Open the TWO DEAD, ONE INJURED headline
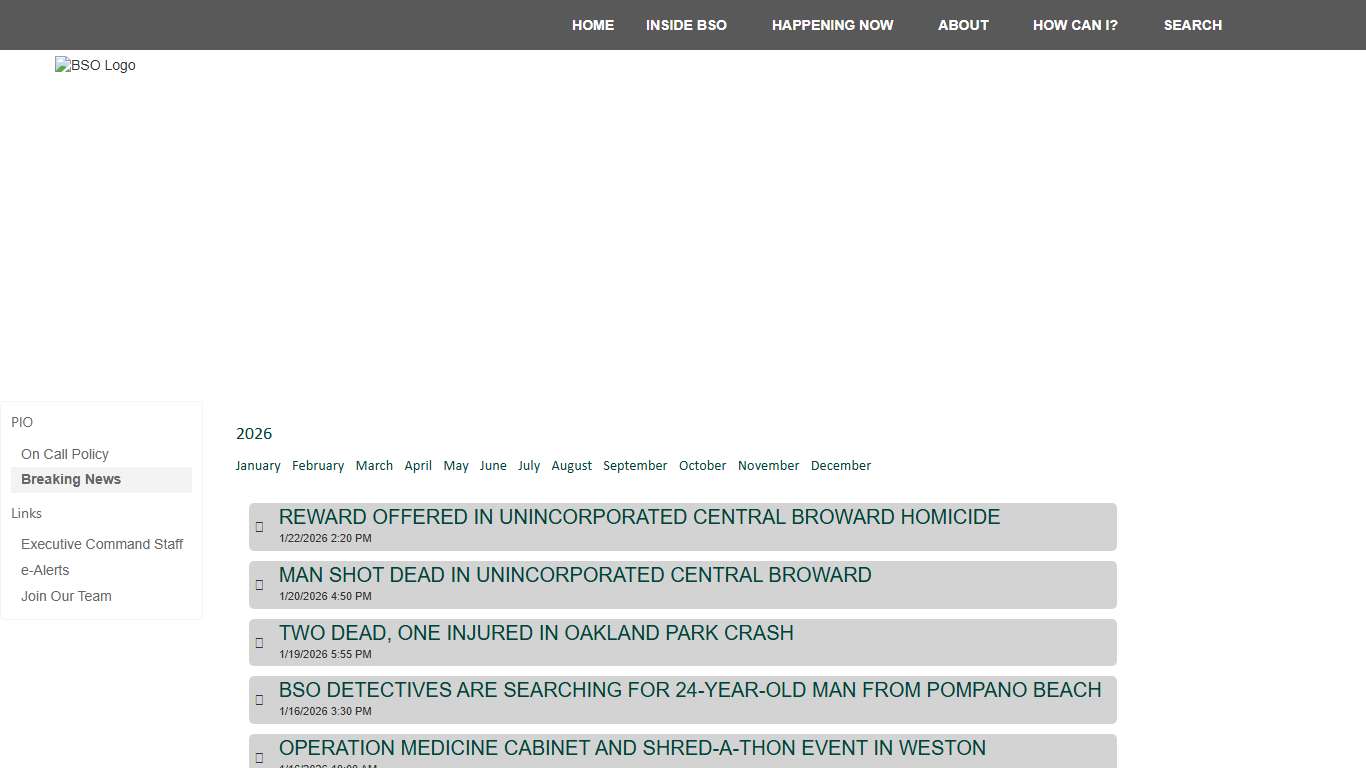Screen dimensions: 1366x768 (x=536, y=633)
